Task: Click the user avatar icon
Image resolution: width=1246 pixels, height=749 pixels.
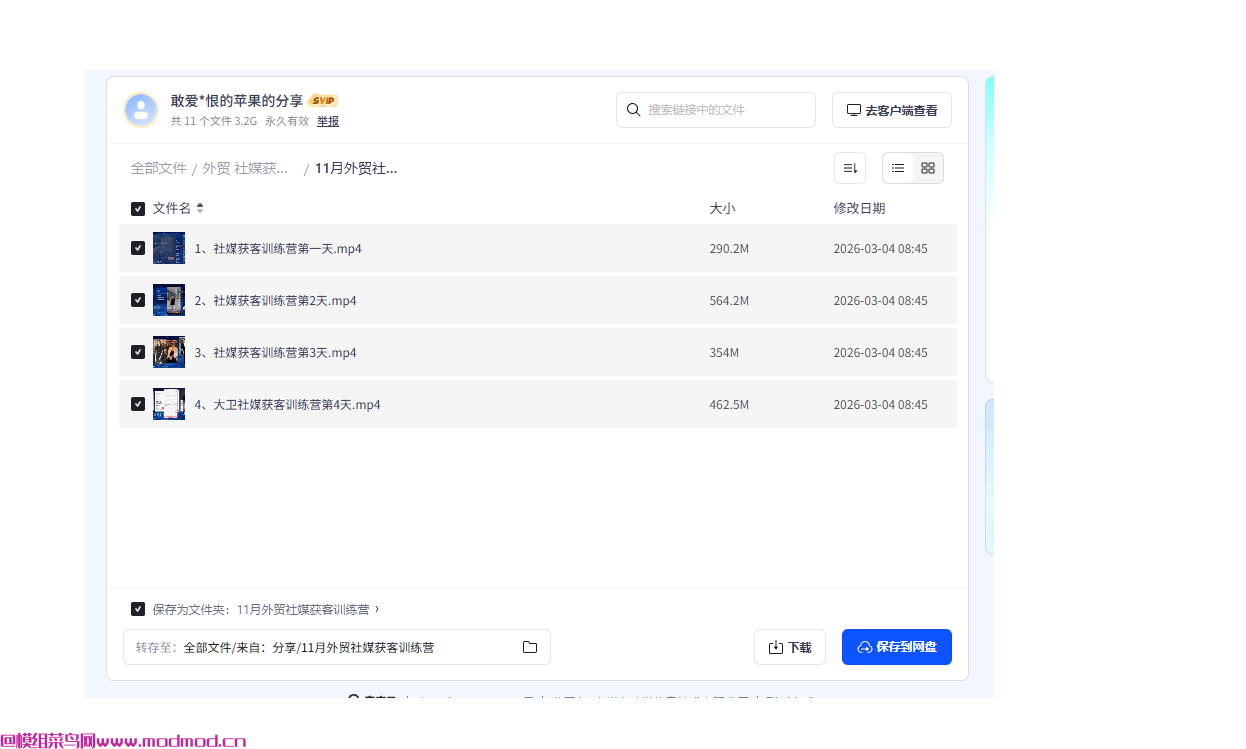Action: tap(141, 110)
